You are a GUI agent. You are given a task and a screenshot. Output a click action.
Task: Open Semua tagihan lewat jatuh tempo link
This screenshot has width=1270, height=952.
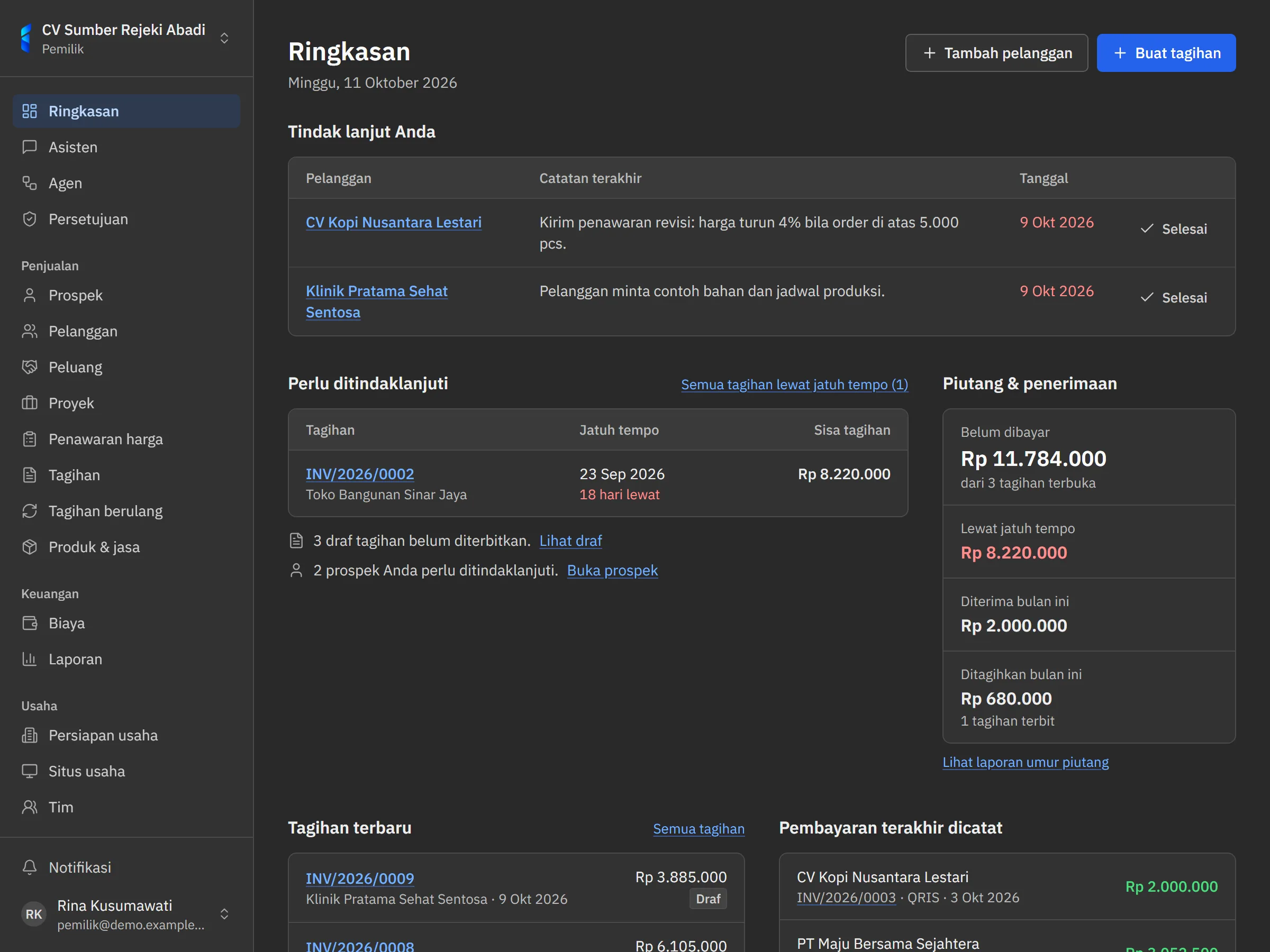[x=795, y=385]
